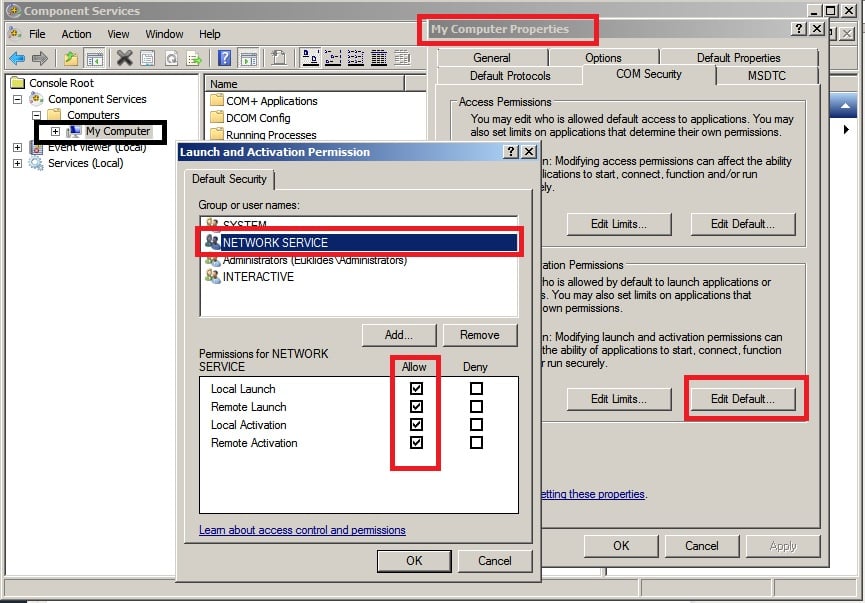
Task: Open the Running Processes folder
Action: coord(263,135)
